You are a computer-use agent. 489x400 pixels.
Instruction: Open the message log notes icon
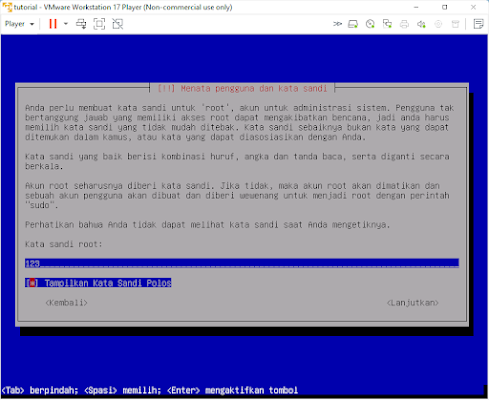[x=479, y=24]
